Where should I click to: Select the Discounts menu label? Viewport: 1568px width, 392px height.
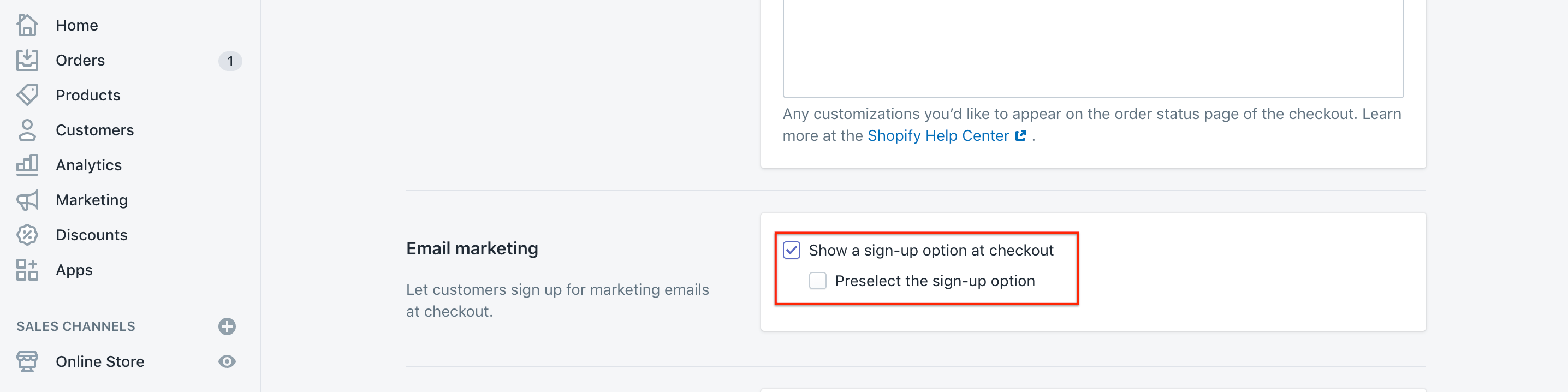91,235
